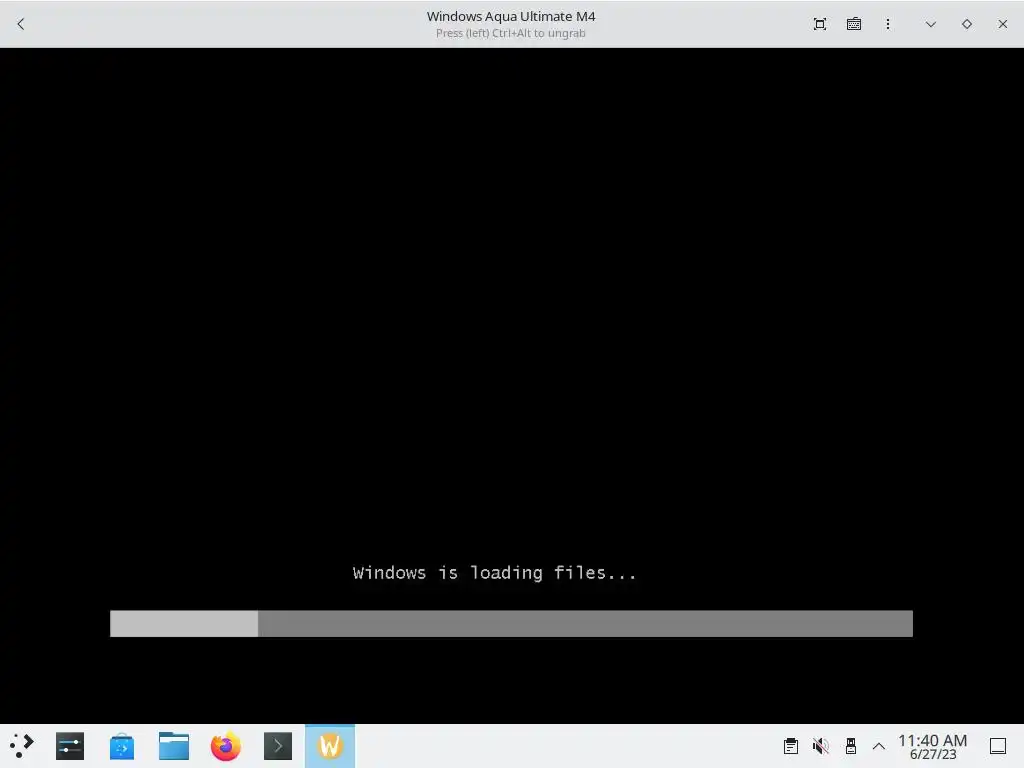Open Dolphin file manager

(x=174, y=746)
